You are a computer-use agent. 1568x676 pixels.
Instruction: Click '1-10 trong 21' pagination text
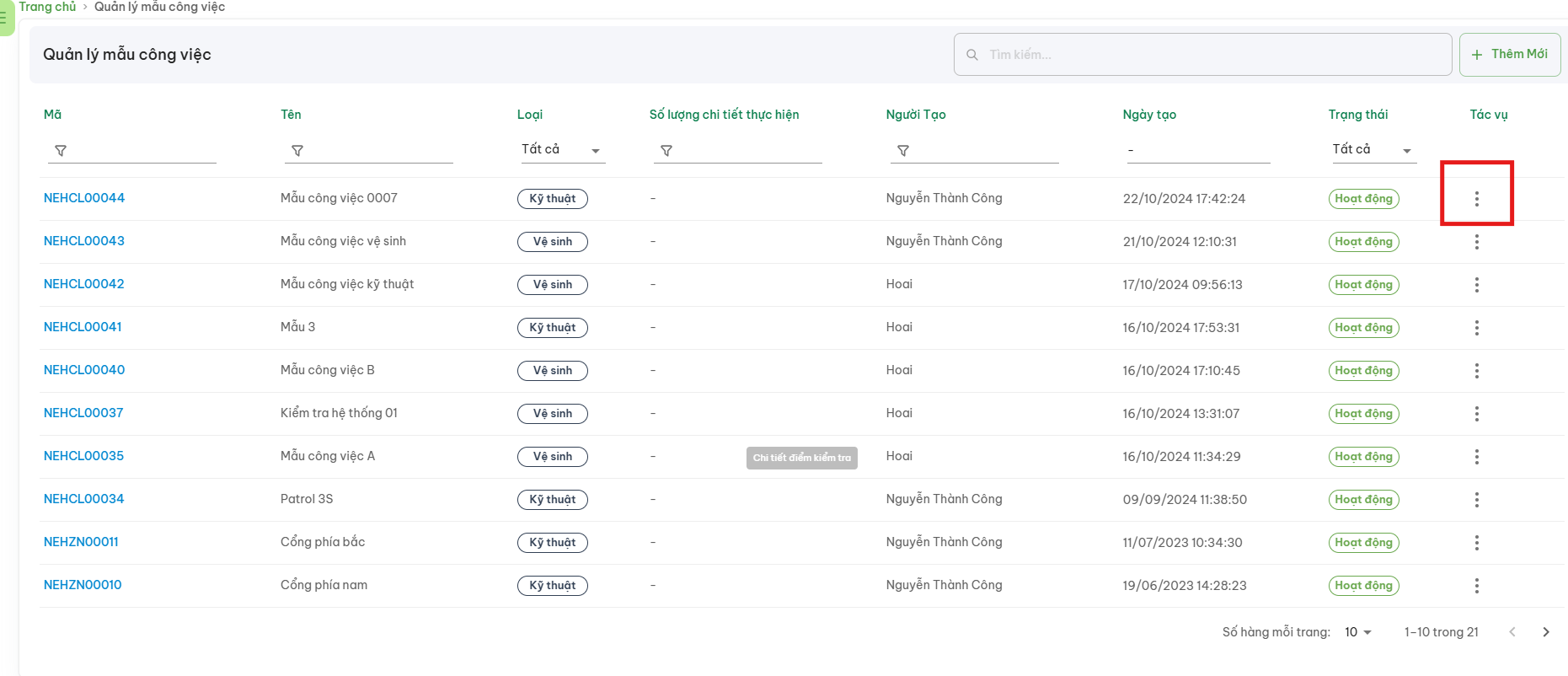pos(1441,632)
